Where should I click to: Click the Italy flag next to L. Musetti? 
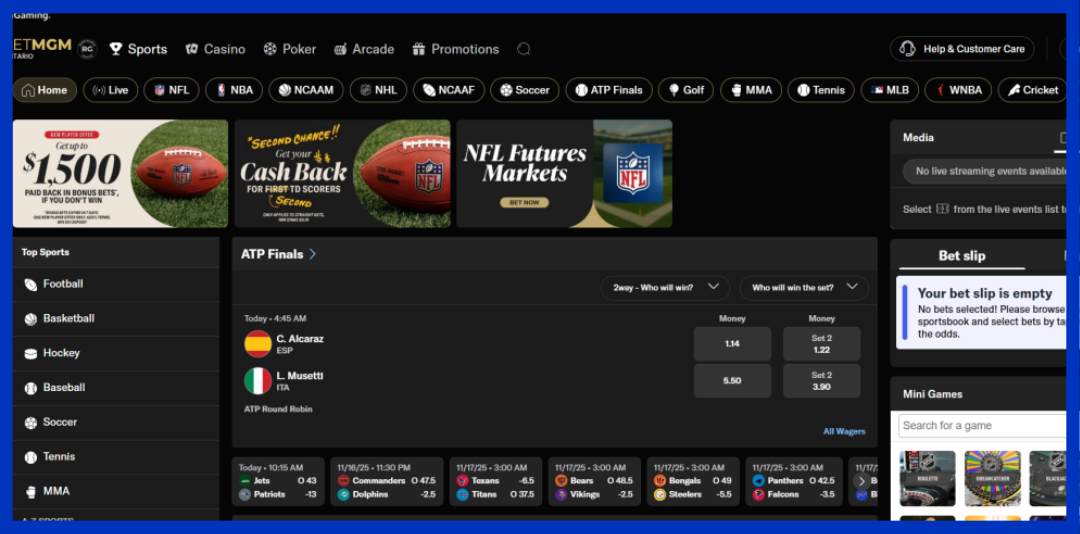pos(258,381)
